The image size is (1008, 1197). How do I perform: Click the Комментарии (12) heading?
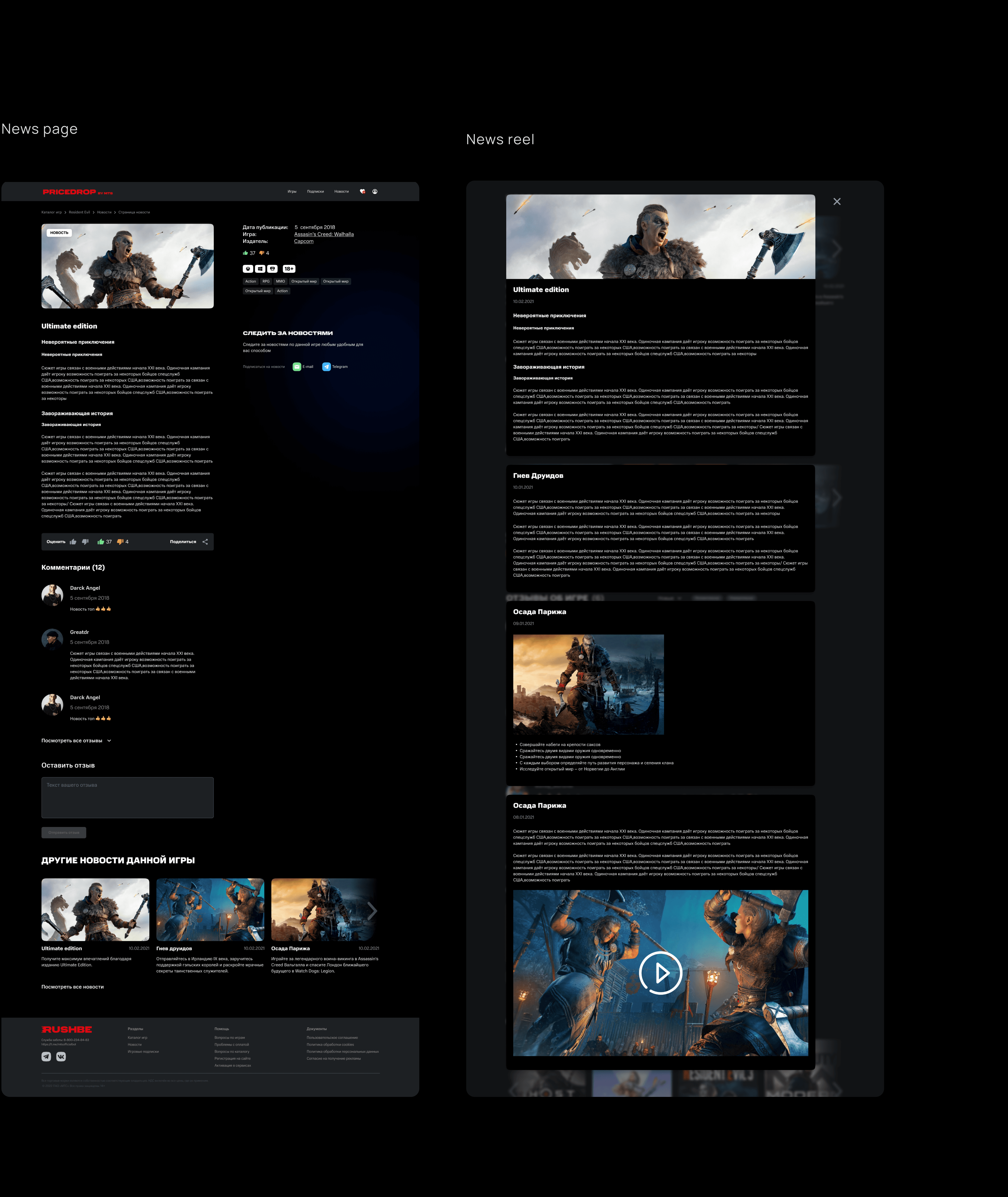73,567
